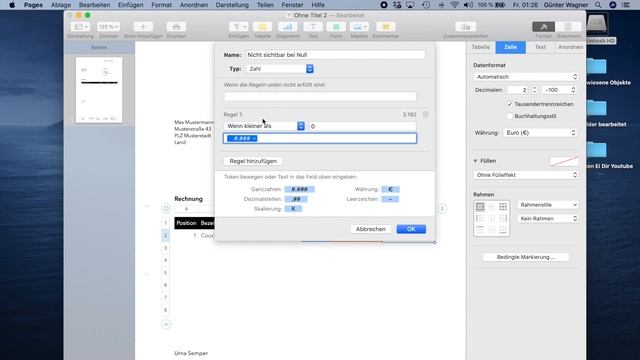Viewport: 640px width, 360px height.
Task: Open the Kein Rahmen dropdown
Action: 548,219
